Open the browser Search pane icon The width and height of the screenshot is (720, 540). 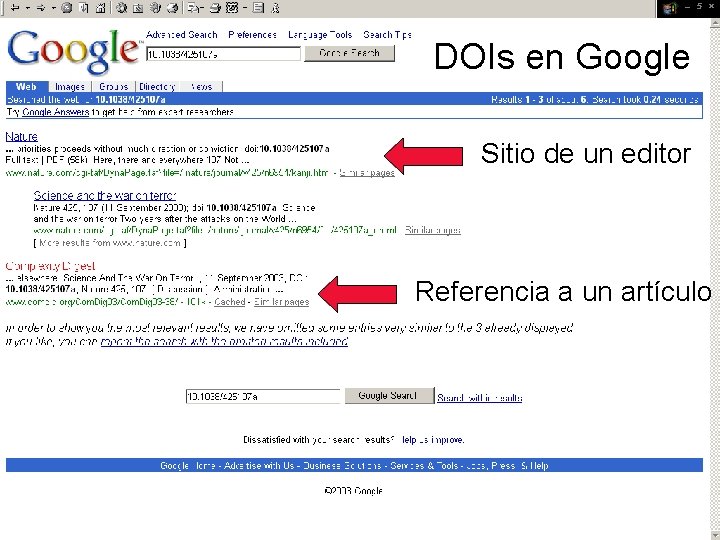click(x=121, y=8)
